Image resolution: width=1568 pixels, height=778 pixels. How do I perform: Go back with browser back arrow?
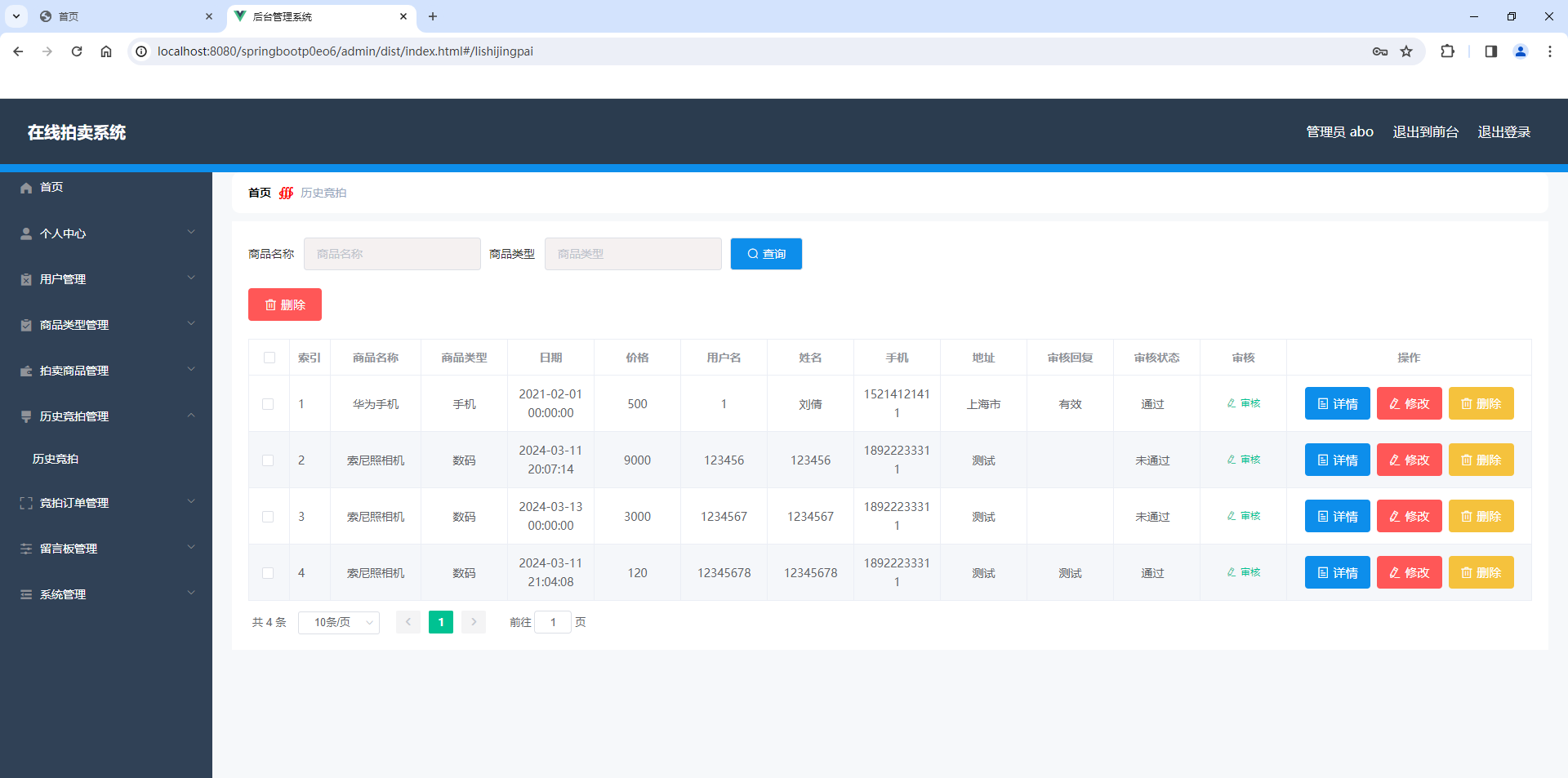18,51
